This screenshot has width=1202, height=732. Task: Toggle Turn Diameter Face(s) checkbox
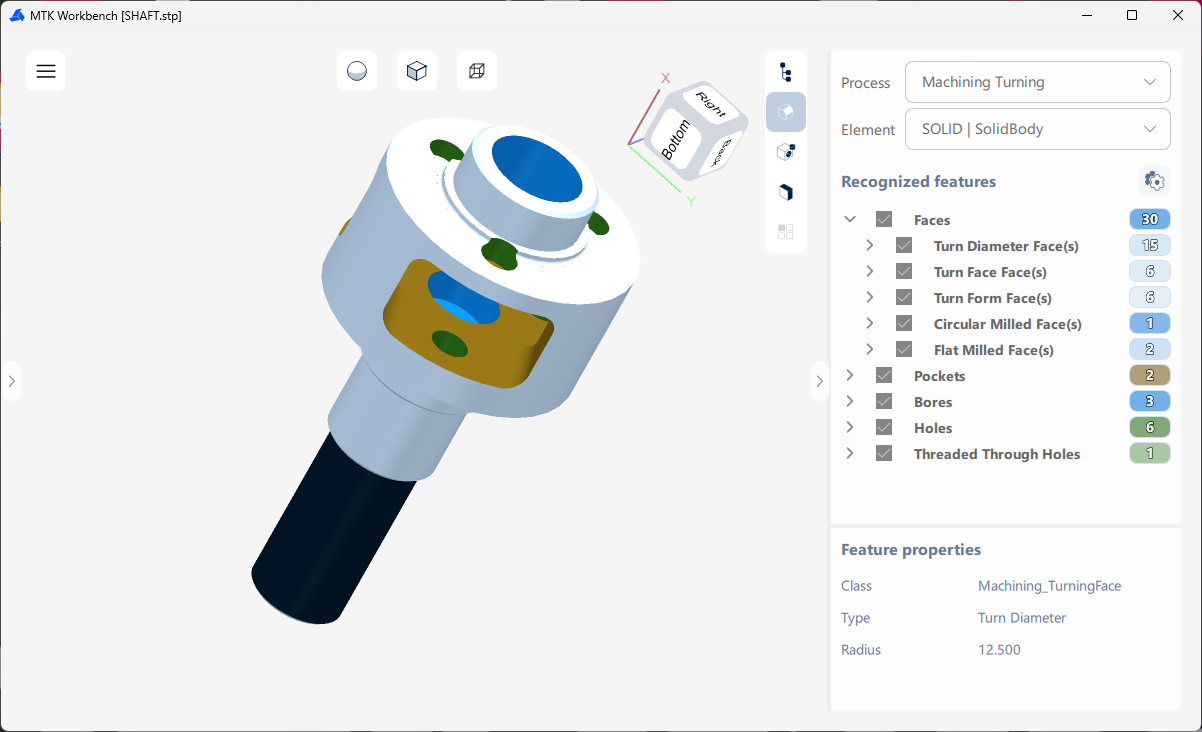904,246
